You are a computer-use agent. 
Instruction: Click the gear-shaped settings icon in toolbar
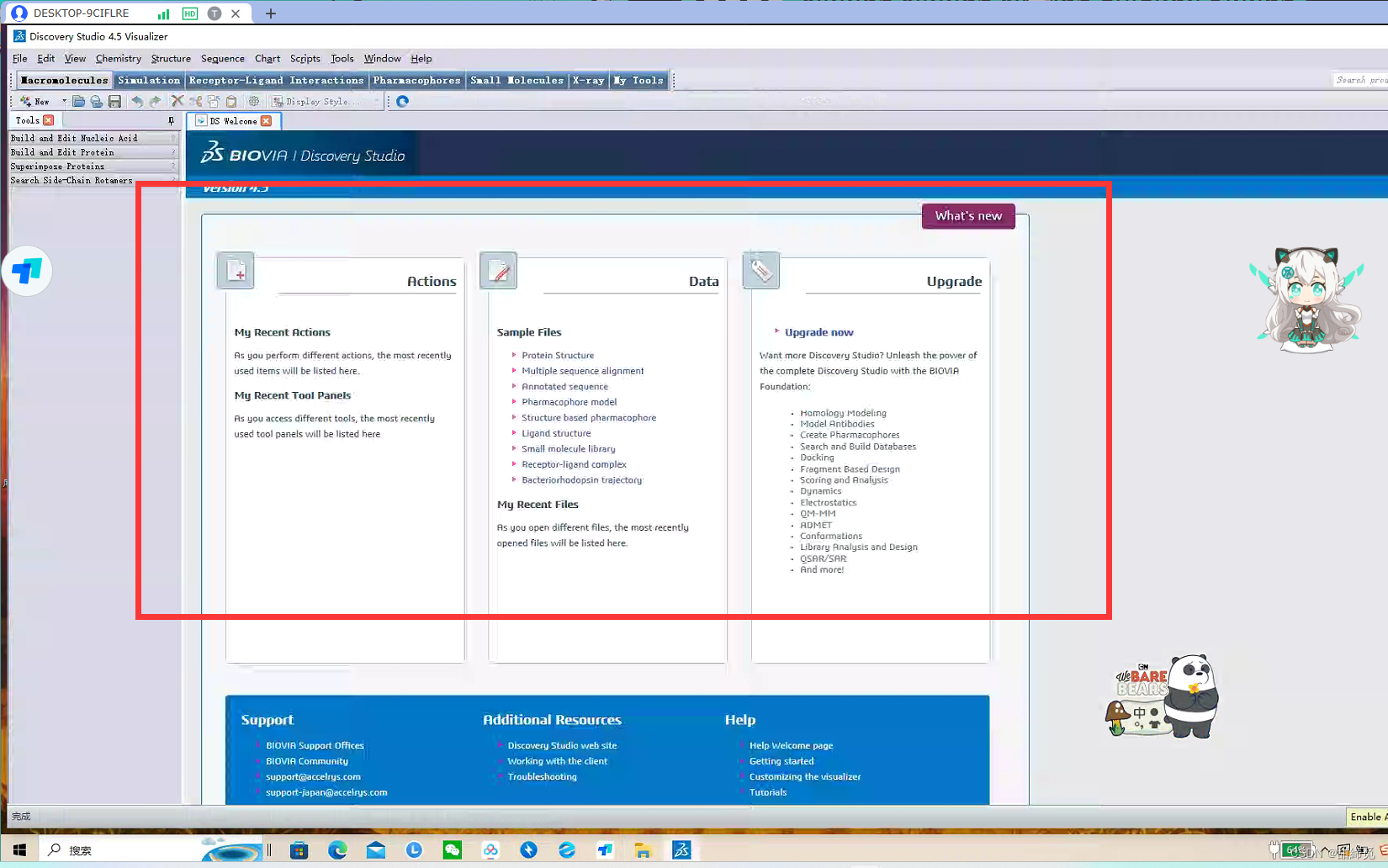(x=253, y=102)
